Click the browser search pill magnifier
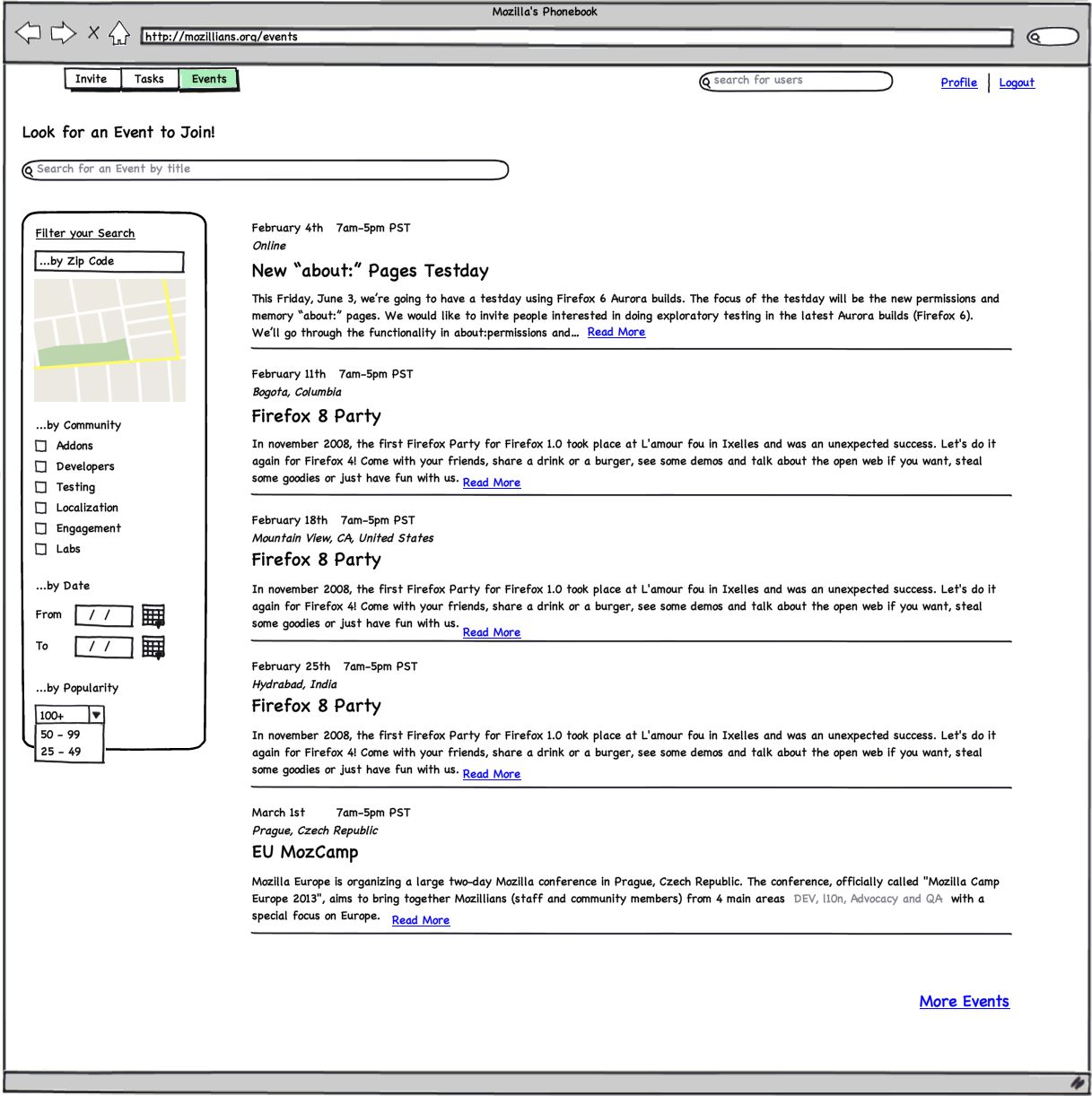Screen dimensions: 1092x1096 pyautogui.click(x=1035, y=37)
